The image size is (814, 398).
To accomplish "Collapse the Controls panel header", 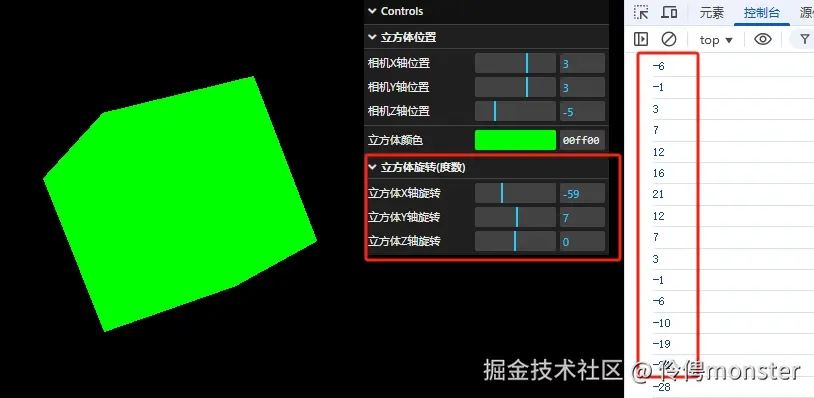I will pyautogui.click(x=486, y=11).
